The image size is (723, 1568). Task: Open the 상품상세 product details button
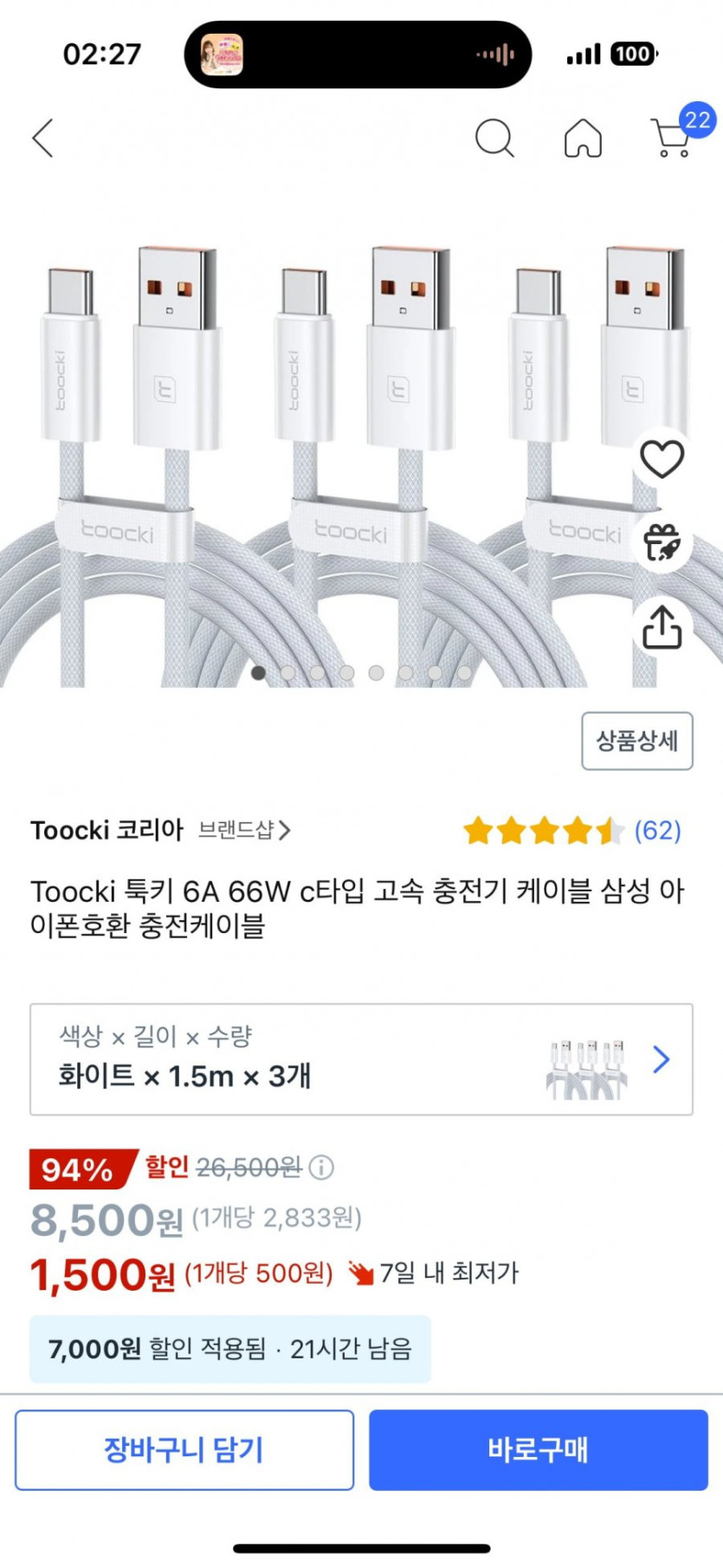[636, 741]
